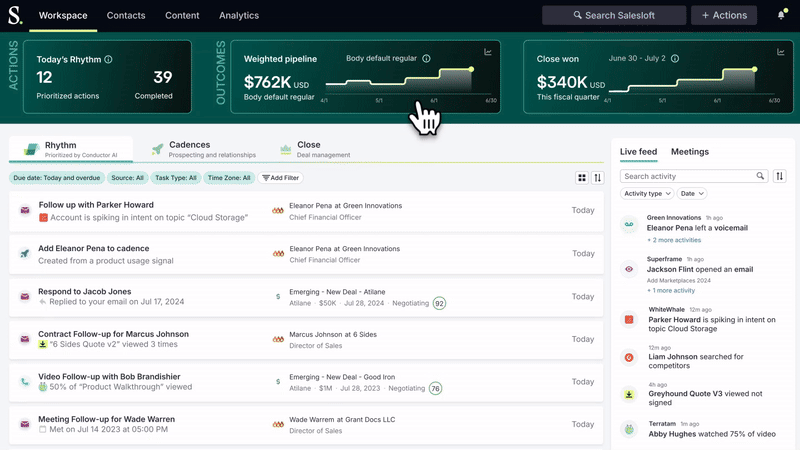800x450 pixels.
Task: Click in the Search Salesloft field
Action: pos(614,15)
